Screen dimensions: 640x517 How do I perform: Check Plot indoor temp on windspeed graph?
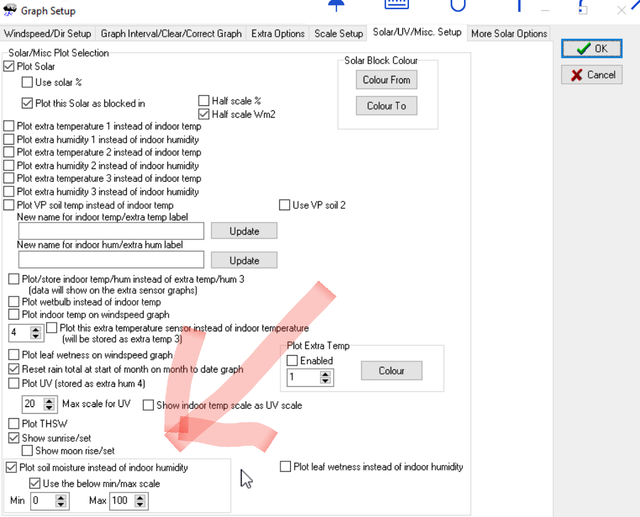13,315
